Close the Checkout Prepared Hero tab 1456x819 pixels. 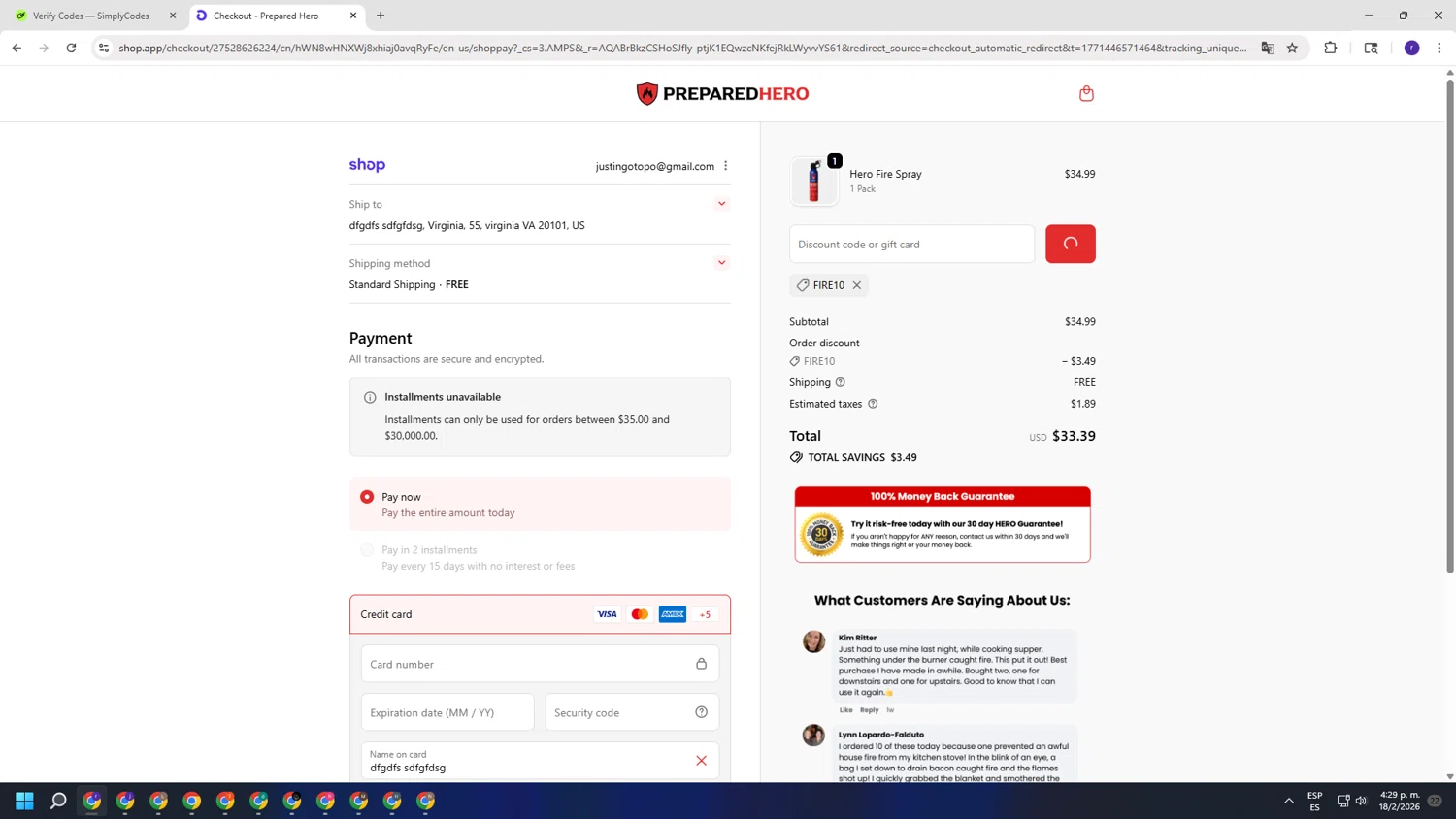click(353, 16)
